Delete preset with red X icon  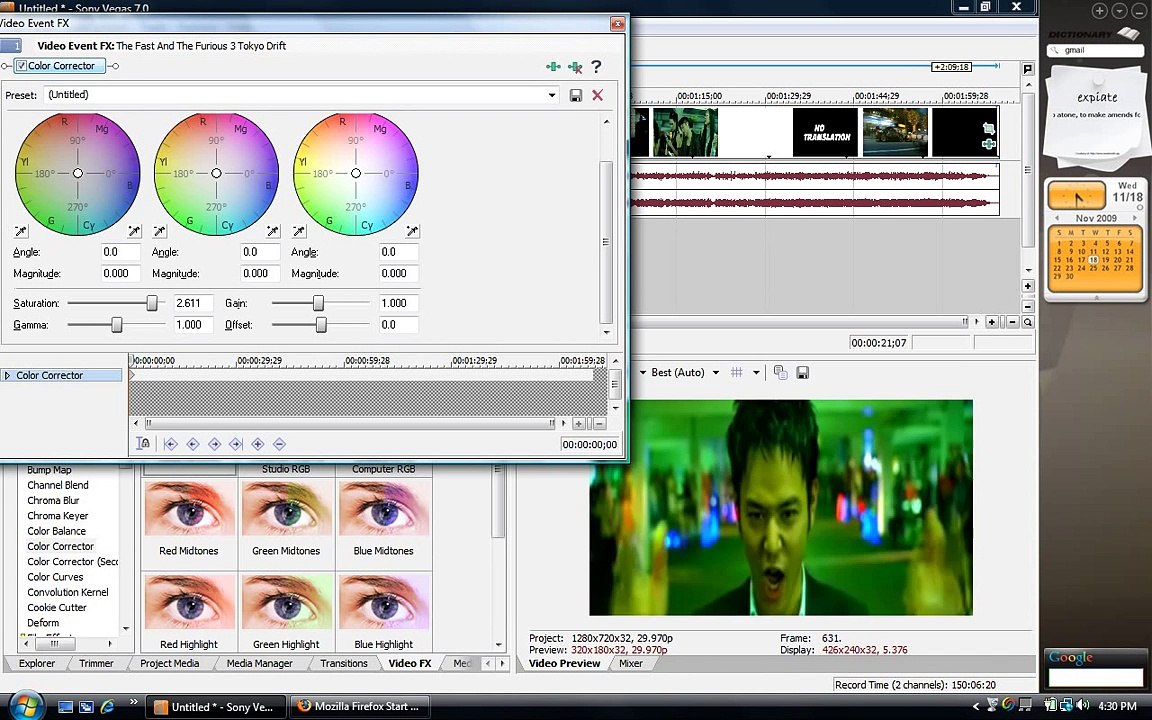click(597, 96)
